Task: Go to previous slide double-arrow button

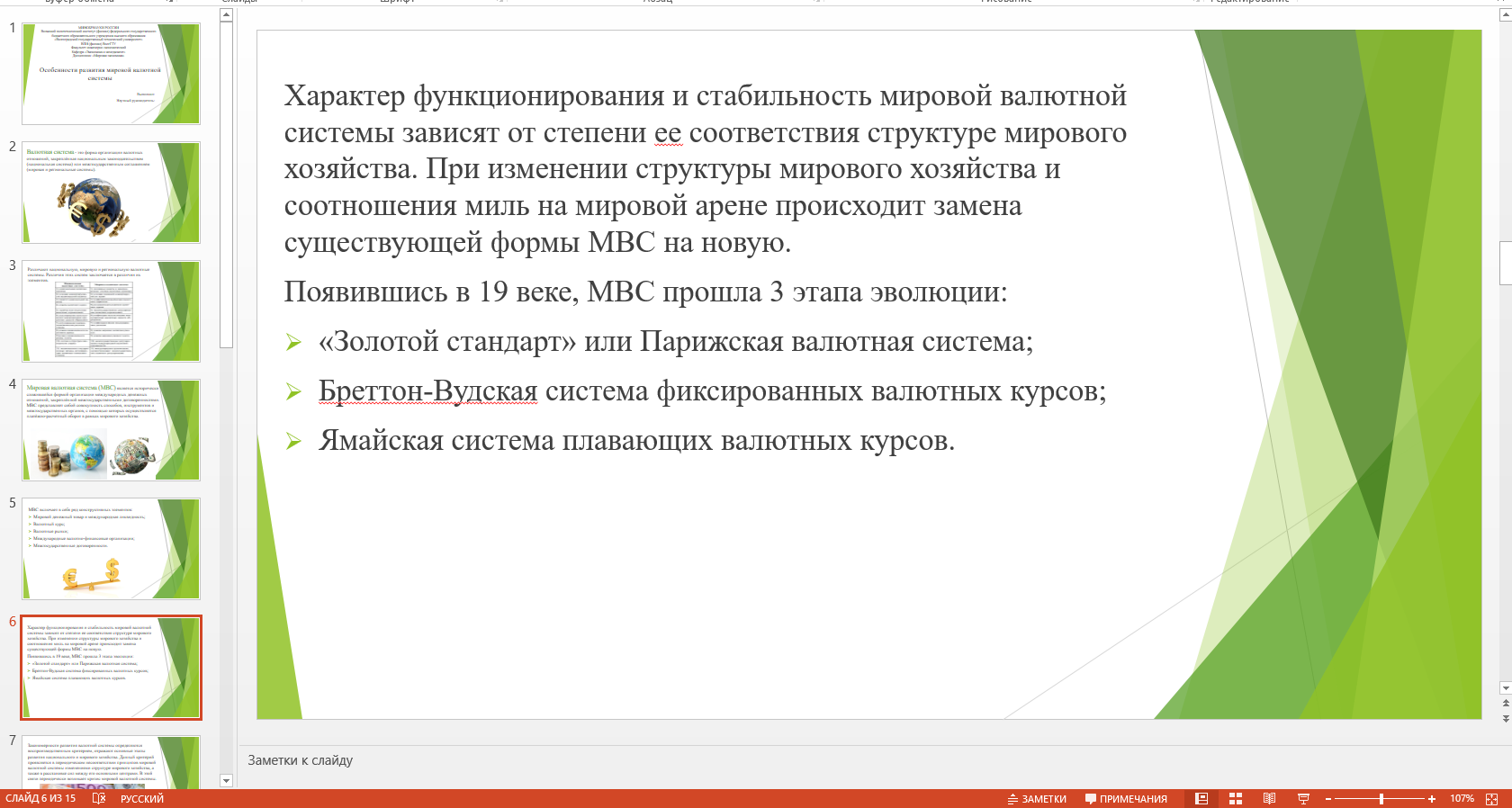Action: 1506,704
